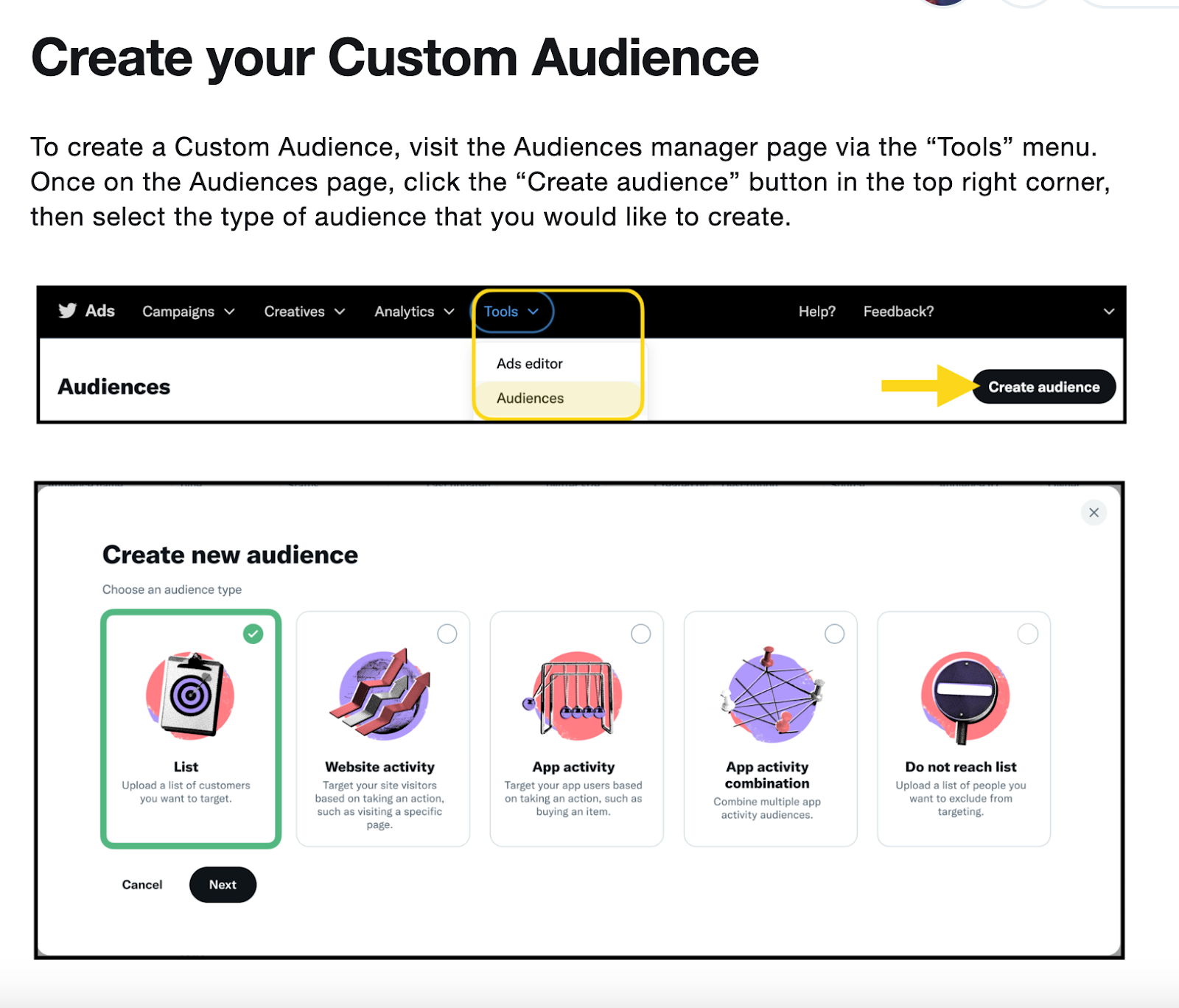Viewport: 1179px width, 1008px height.
Task: Open the account chevron at the navbar's right end
Action: pyautogui.click(x=1108, y=312)
